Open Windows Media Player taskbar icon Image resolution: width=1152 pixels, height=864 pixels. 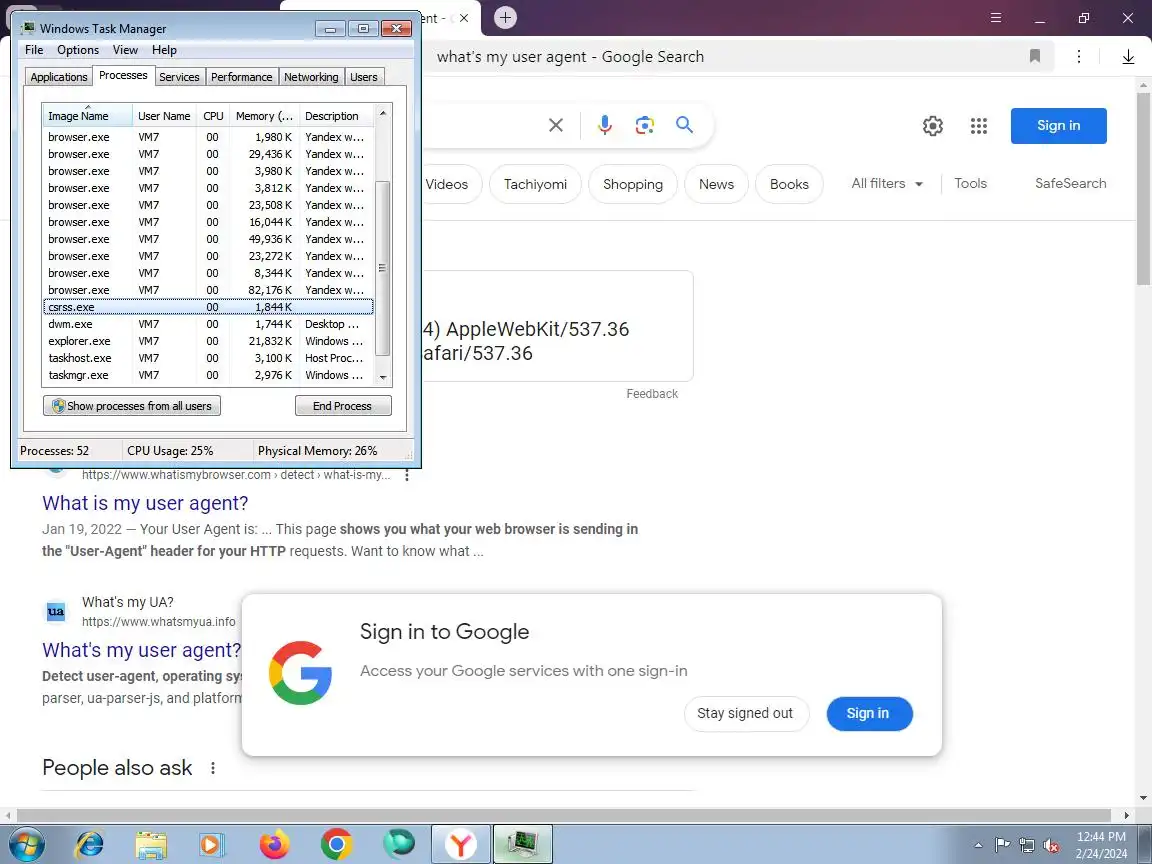(x=212, y=844)
